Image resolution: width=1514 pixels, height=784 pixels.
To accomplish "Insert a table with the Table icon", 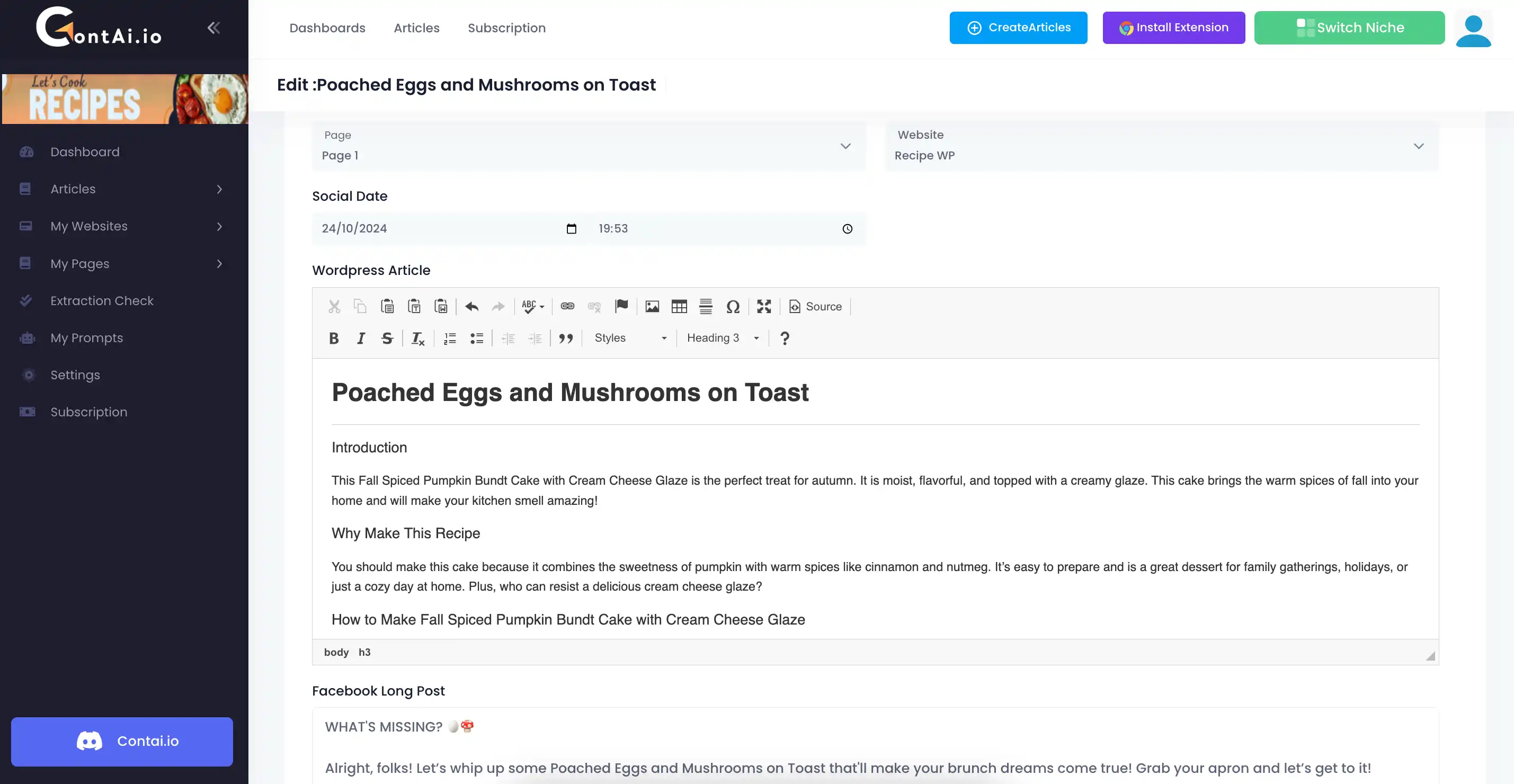I will point(679,306).
